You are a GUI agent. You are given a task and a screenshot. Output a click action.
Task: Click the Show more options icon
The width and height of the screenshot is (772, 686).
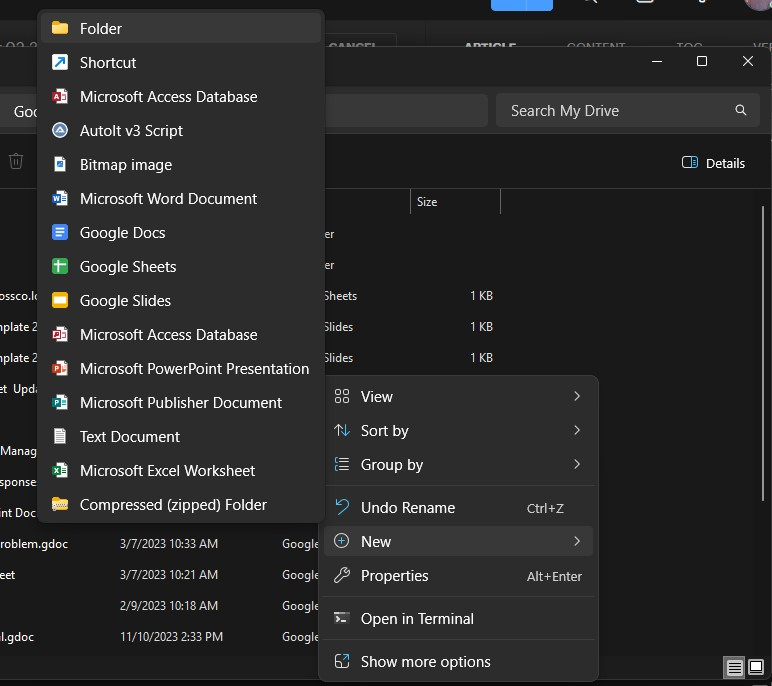pyautogui.click(x=342, y=661)
